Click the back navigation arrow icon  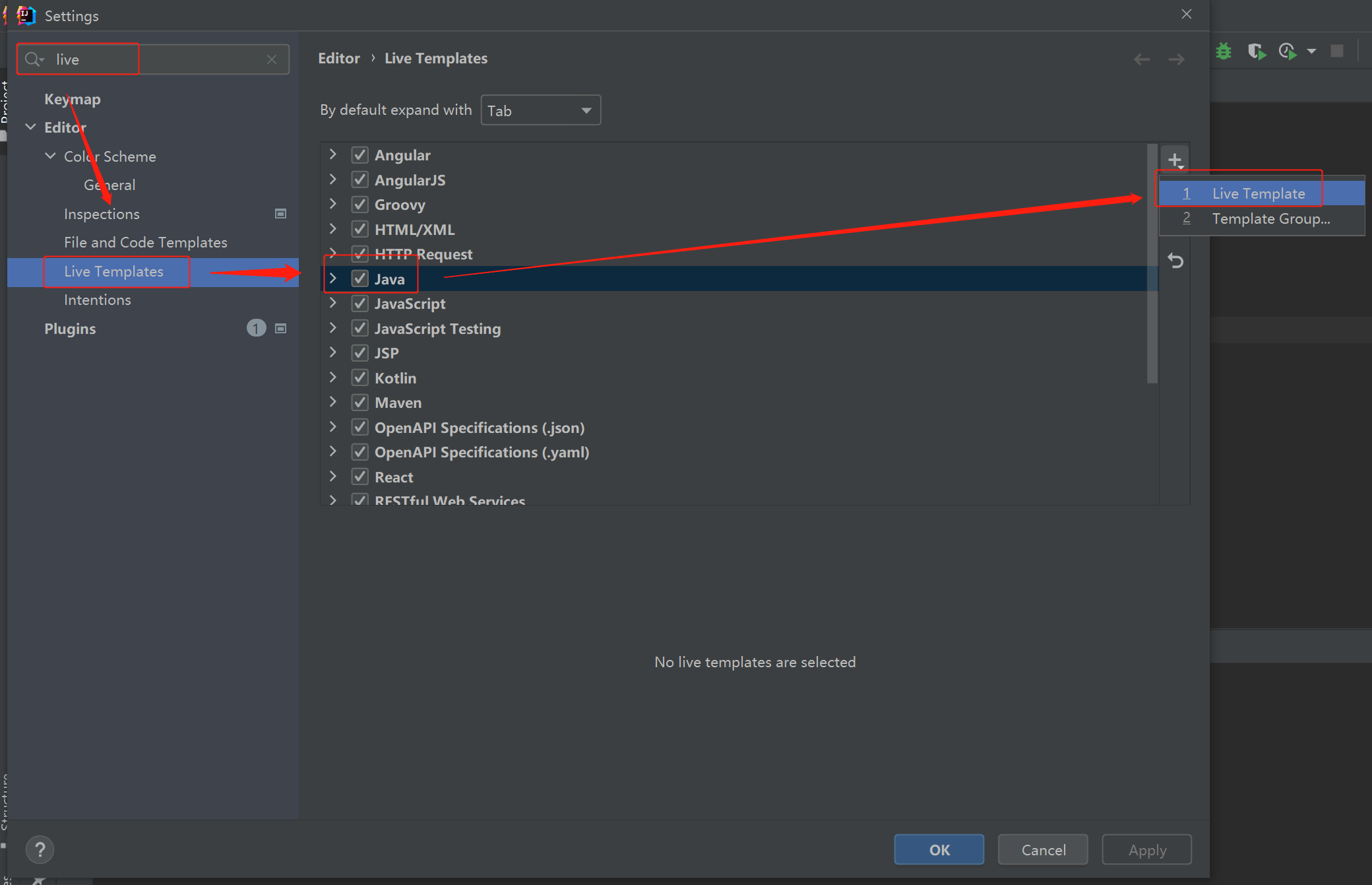(1142, 59)
